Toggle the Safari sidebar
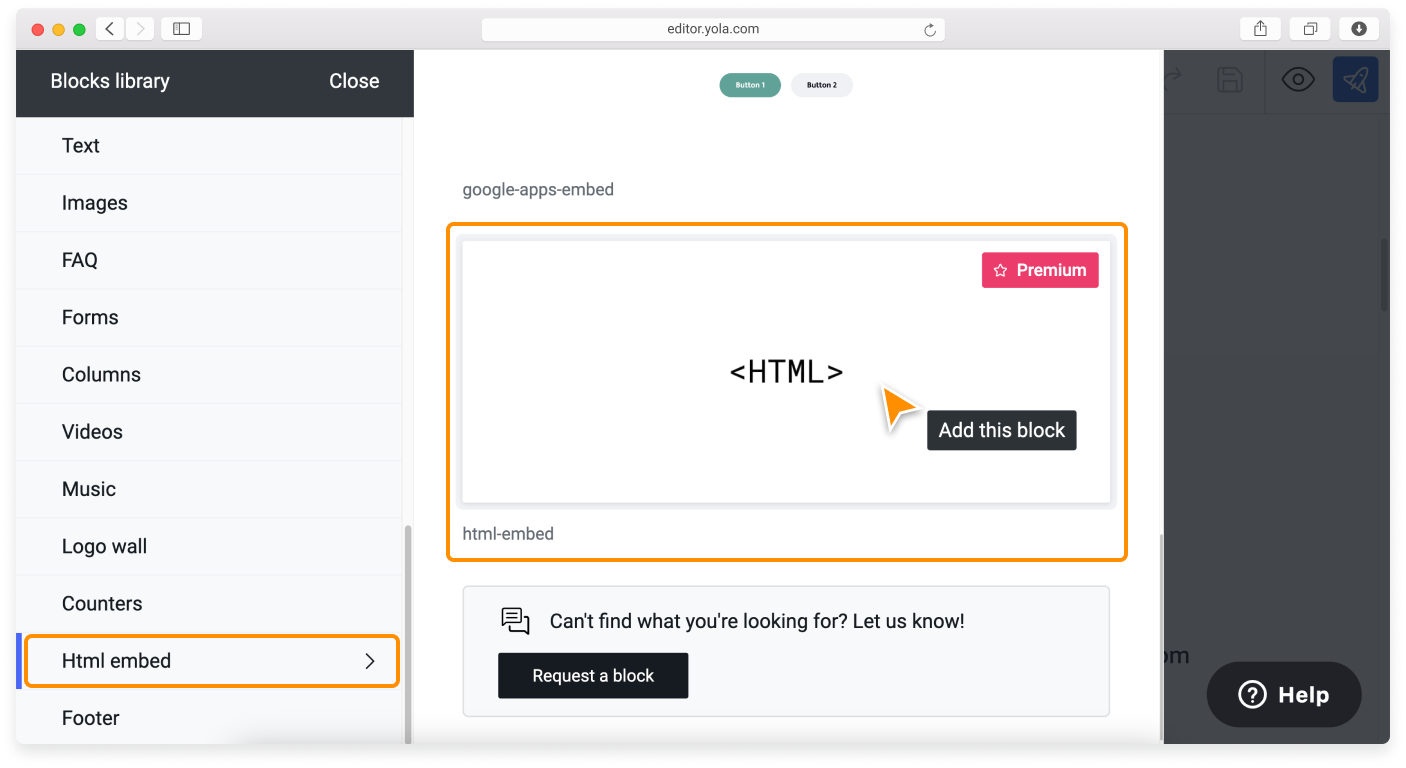Screen dimensions: 1406x768 point(181,28)
